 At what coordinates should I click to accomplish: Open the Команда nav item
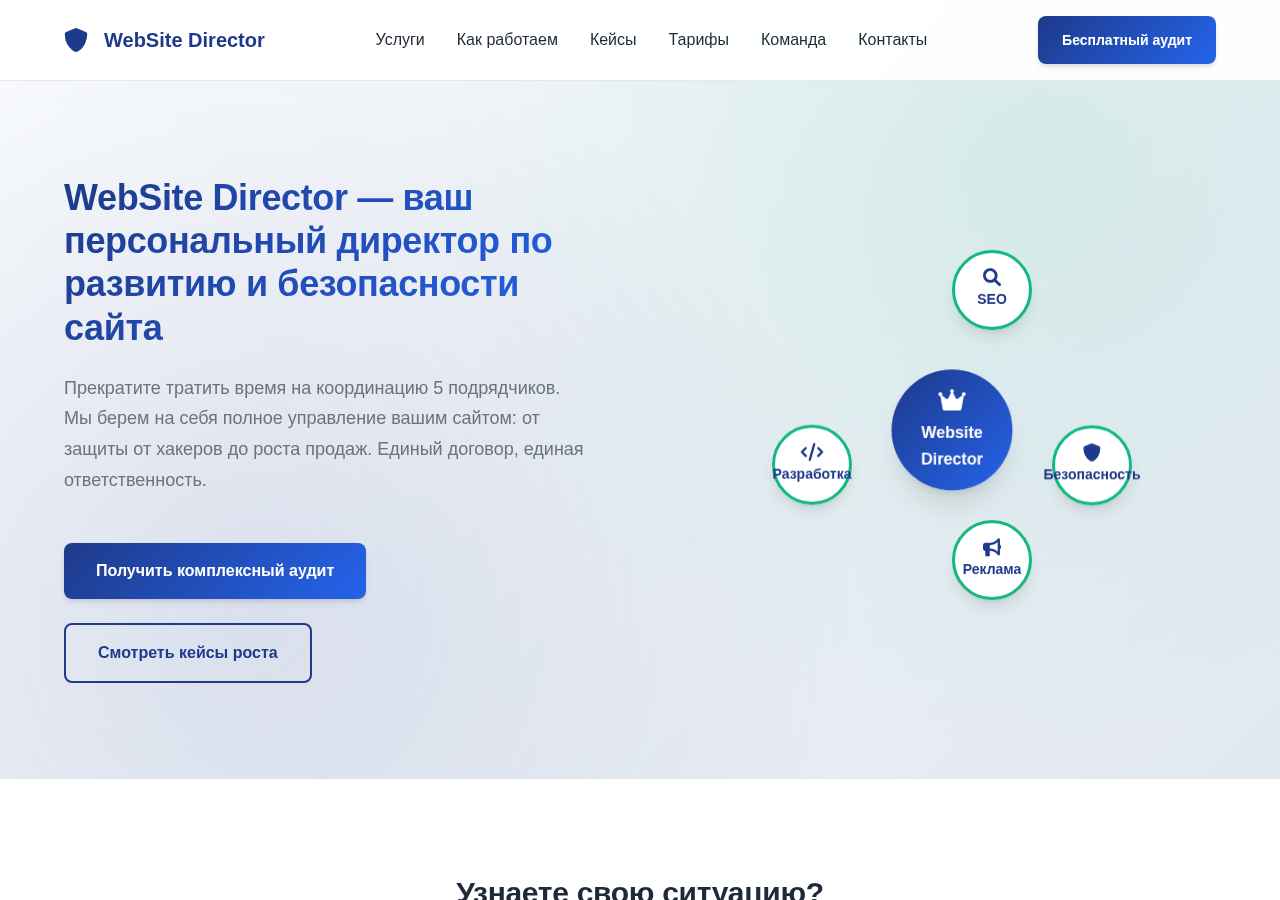point(793,40)
